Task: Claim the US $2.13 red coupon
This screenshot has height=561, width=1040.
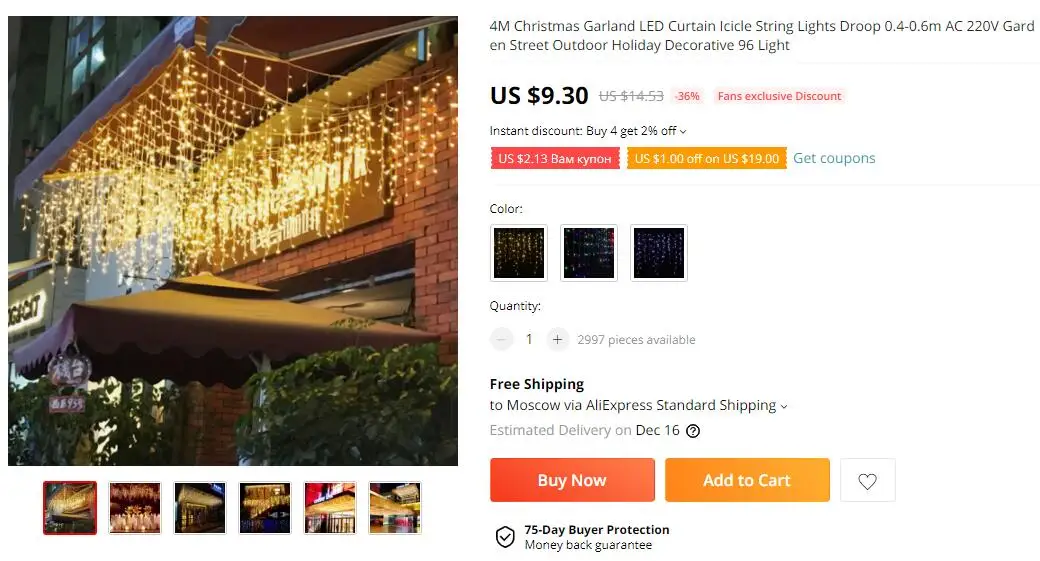Action: click(555, 158)
